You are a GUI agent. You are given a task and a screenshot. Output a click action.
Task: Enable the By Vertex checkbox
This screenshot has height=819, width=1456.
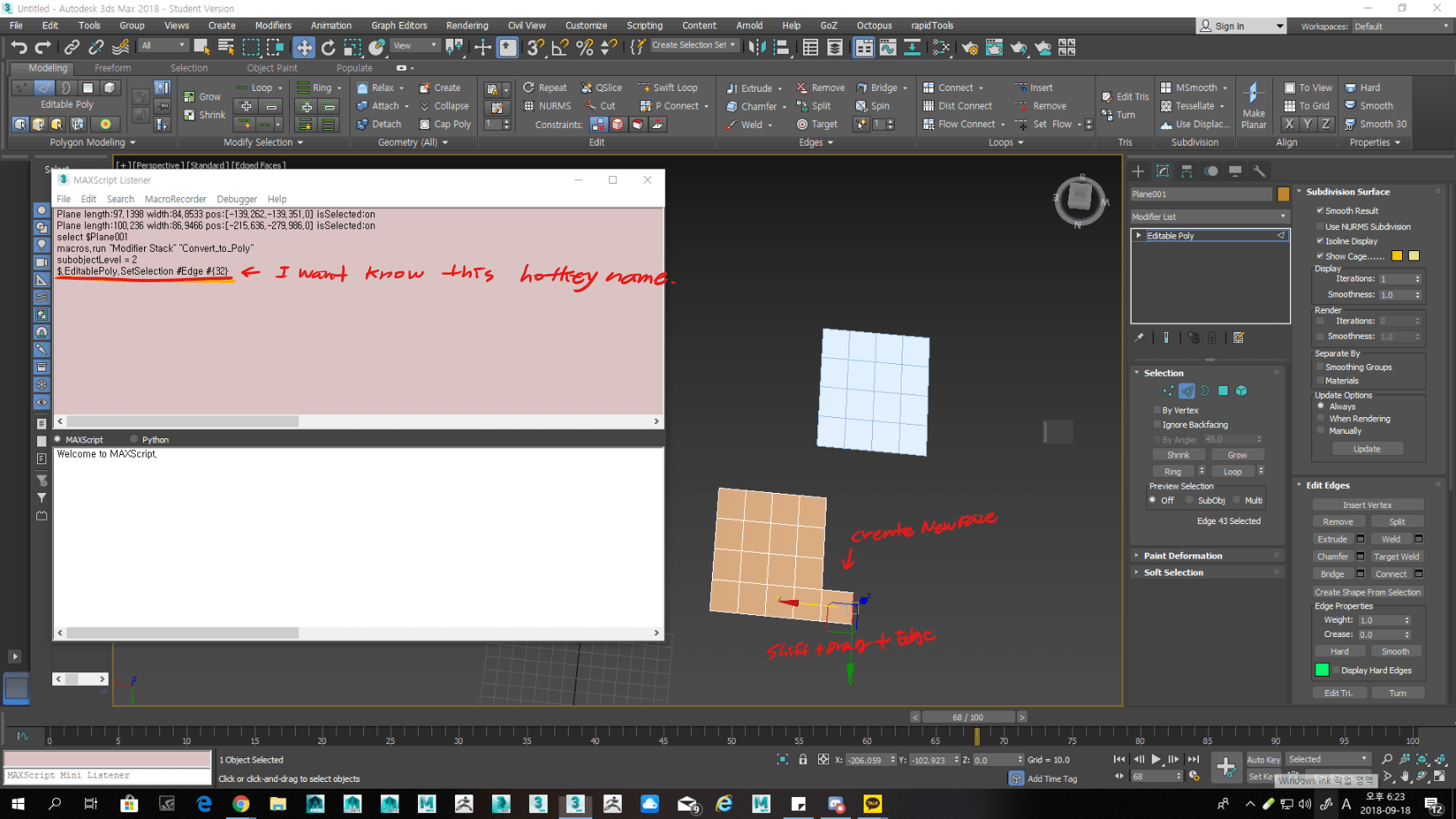coord(1158,410)
